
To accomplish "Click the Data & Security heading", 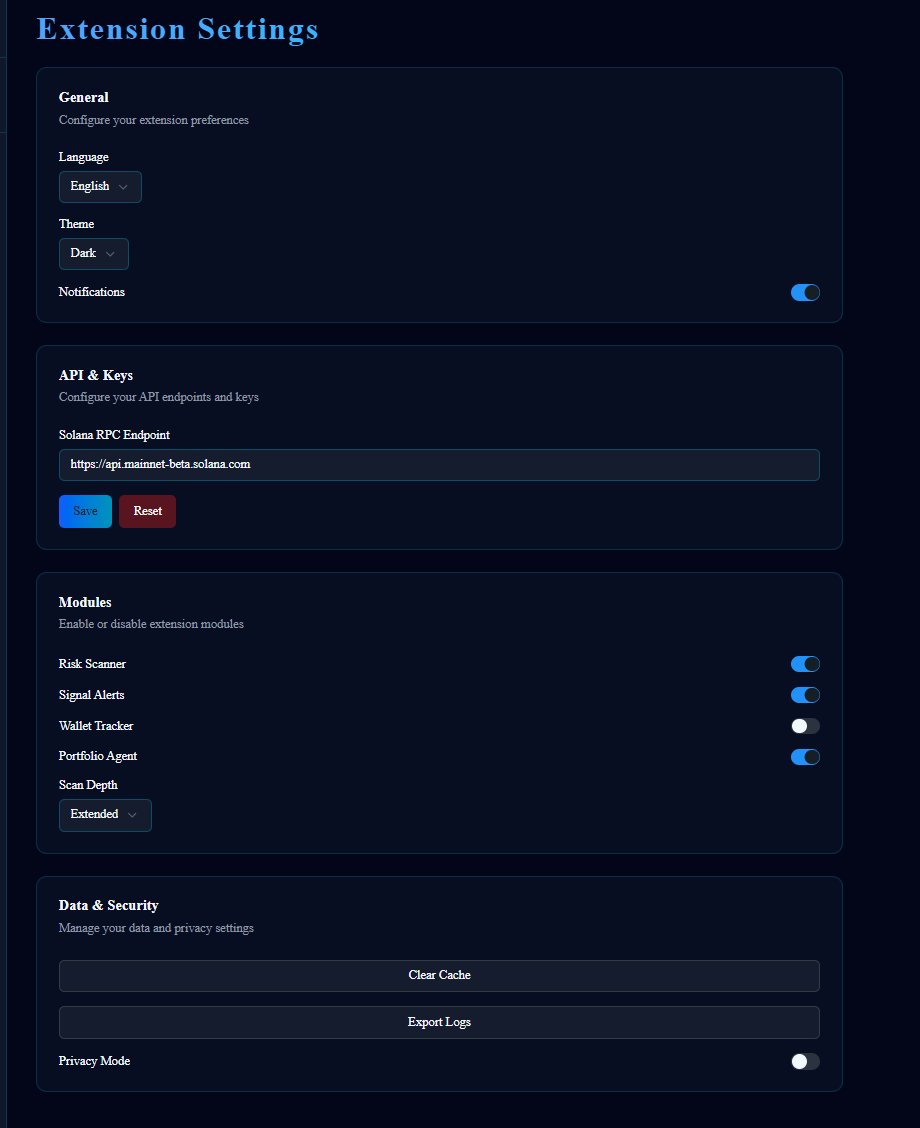I will point(108,905).
